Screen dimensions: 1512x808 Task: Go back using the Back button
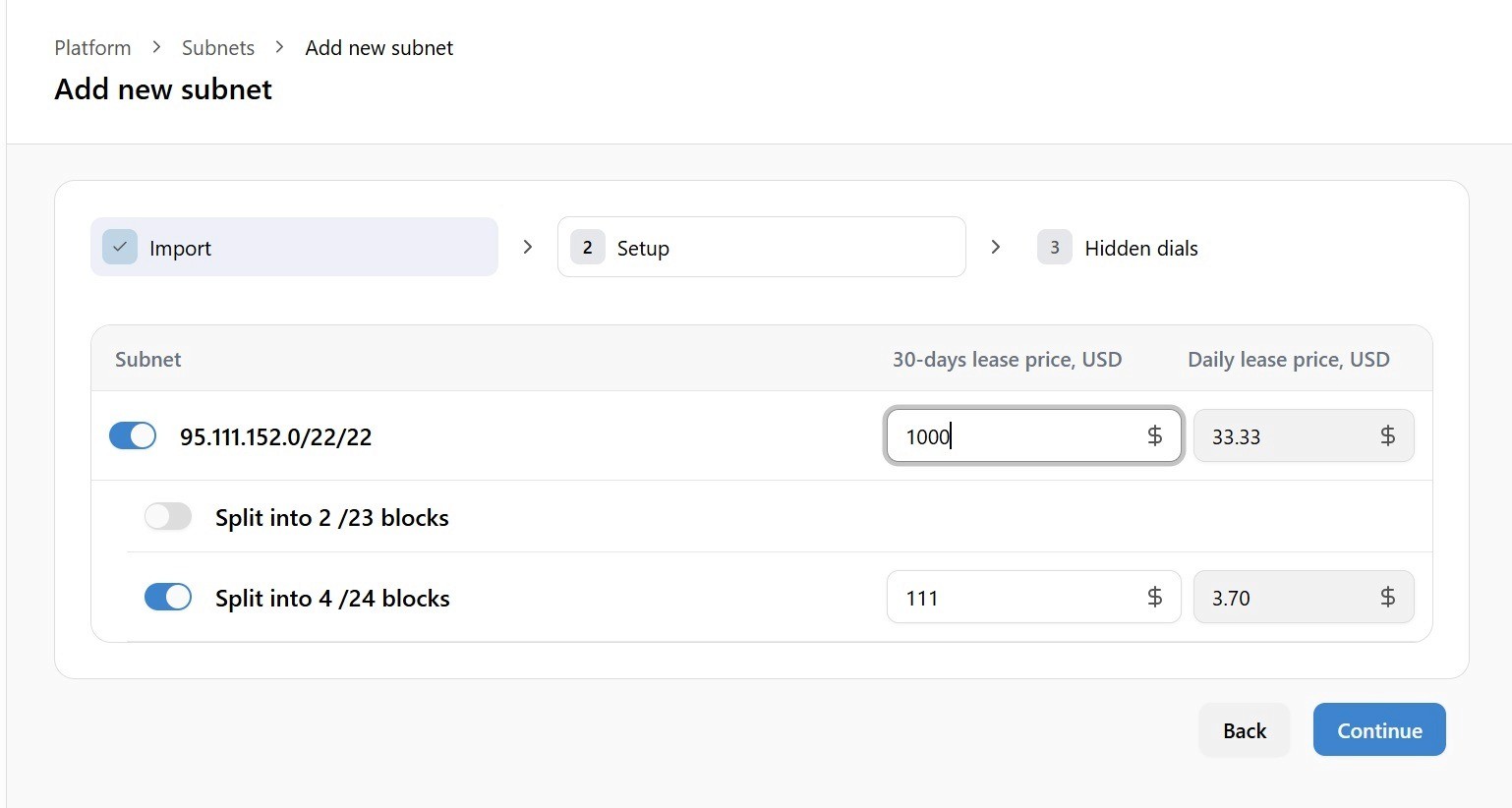click(1244, 729)
